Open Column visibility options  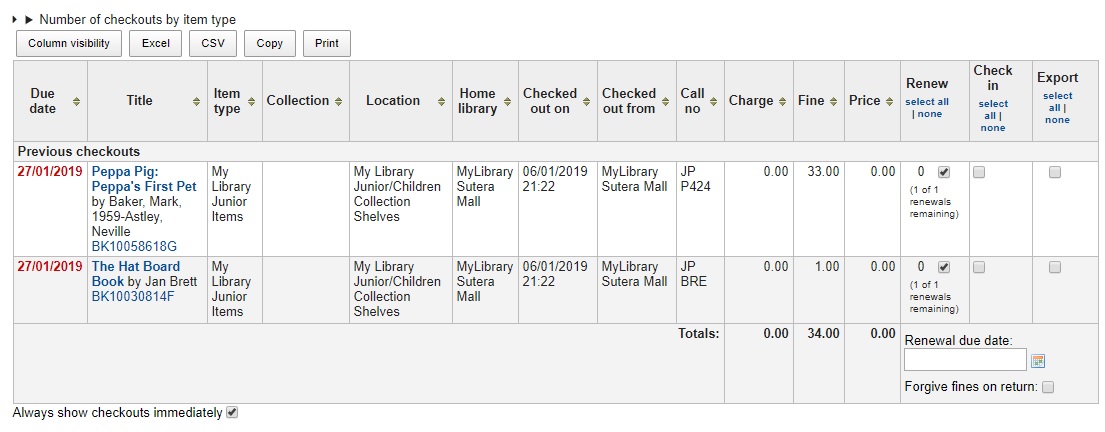69,43
